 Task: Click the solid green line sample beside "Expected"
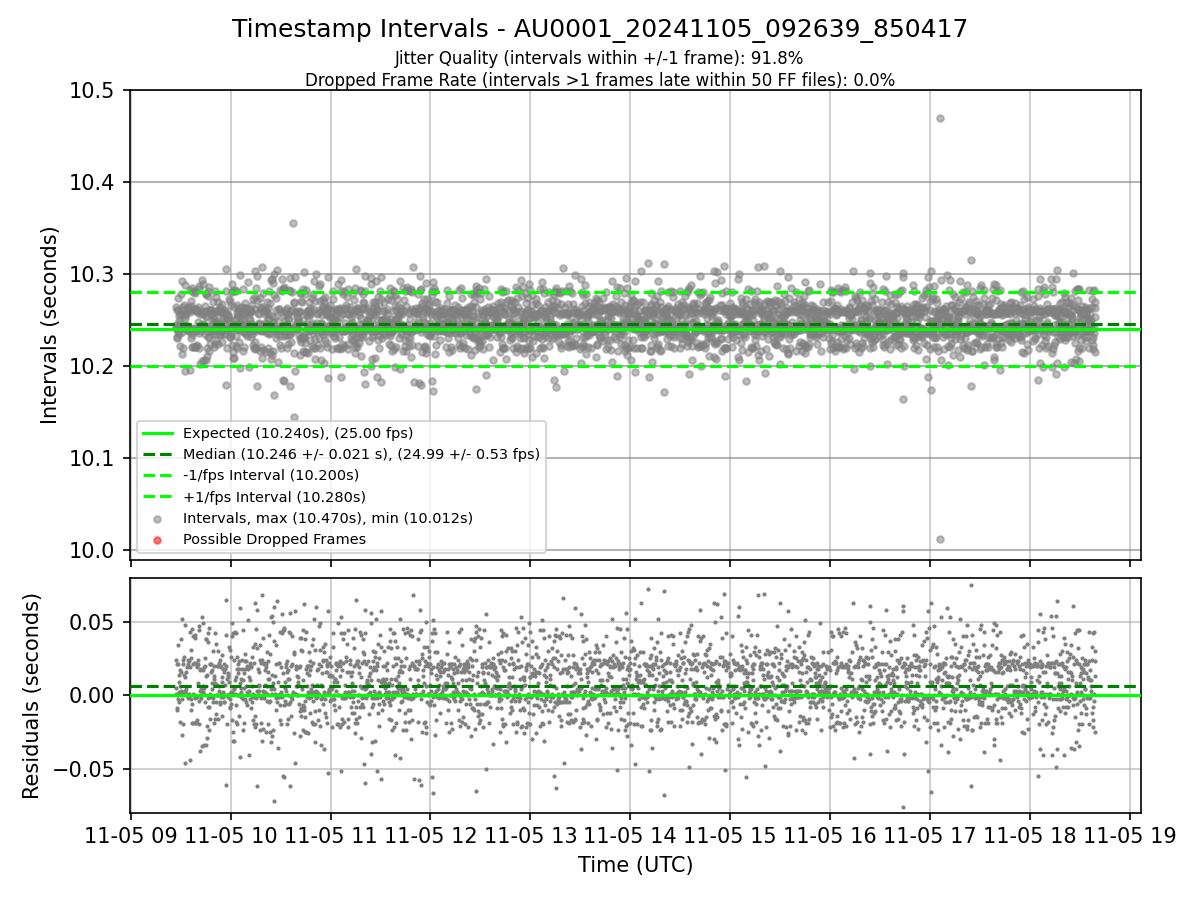click(x=158, y=433)
